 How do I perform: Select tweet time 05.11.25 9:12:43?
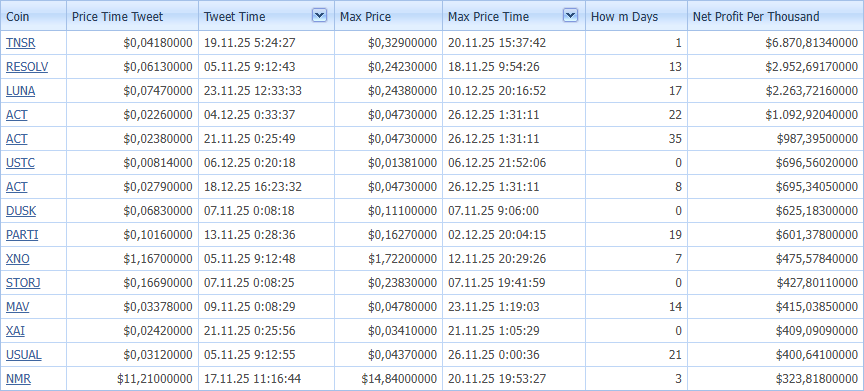click(266, 67)
